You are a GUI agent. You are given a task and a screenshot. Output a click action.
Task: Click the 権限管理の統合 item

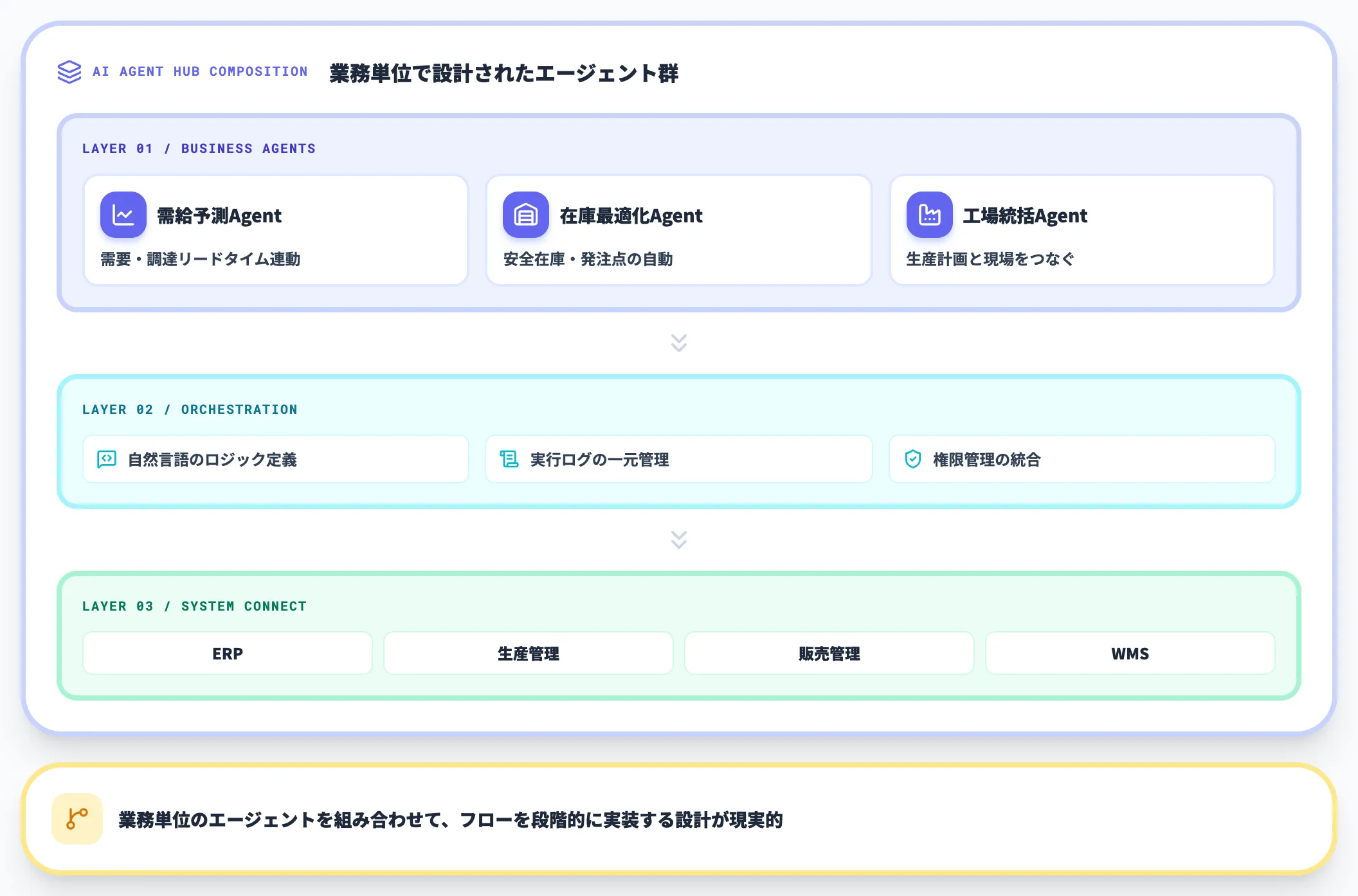coord(1082,459)
